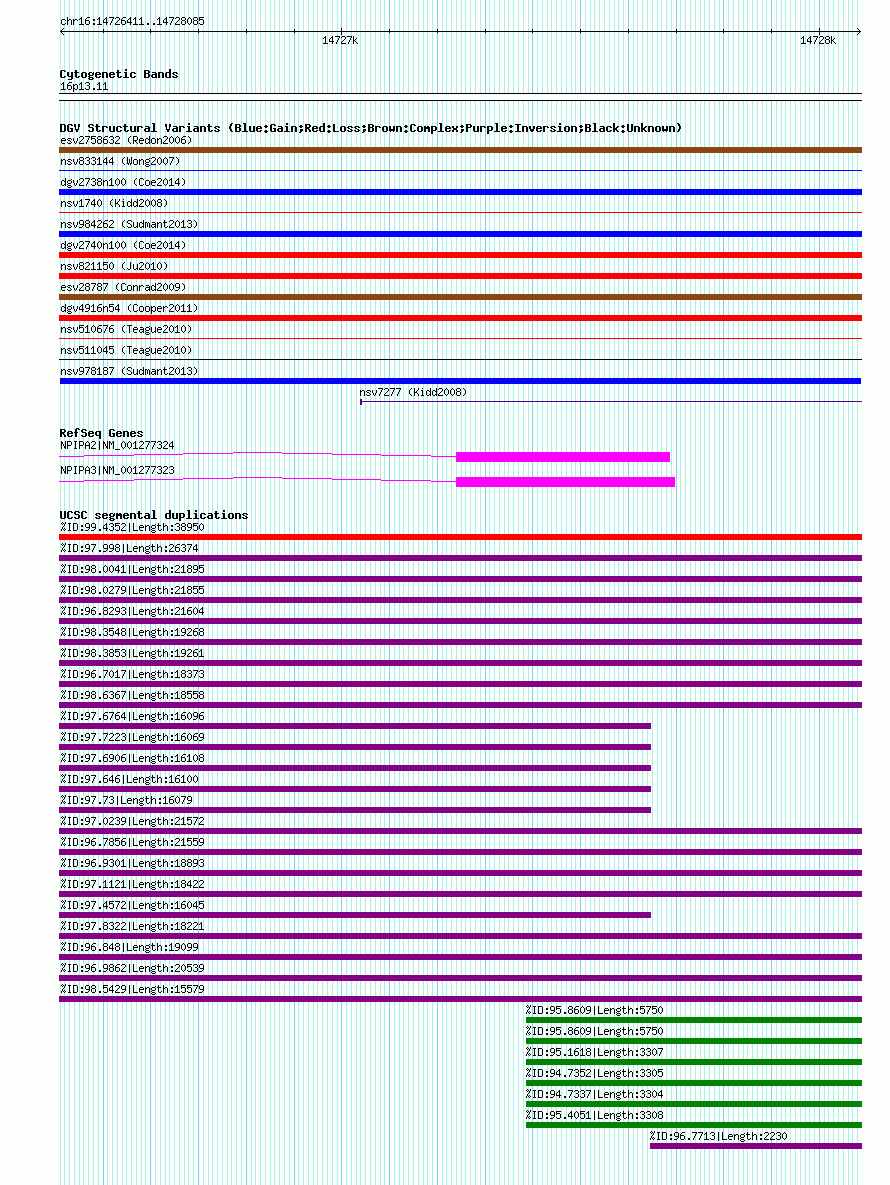Click duplication label %ID:96.9862|Length:20539
This screenshot has width=890, height=1185.
132,968
